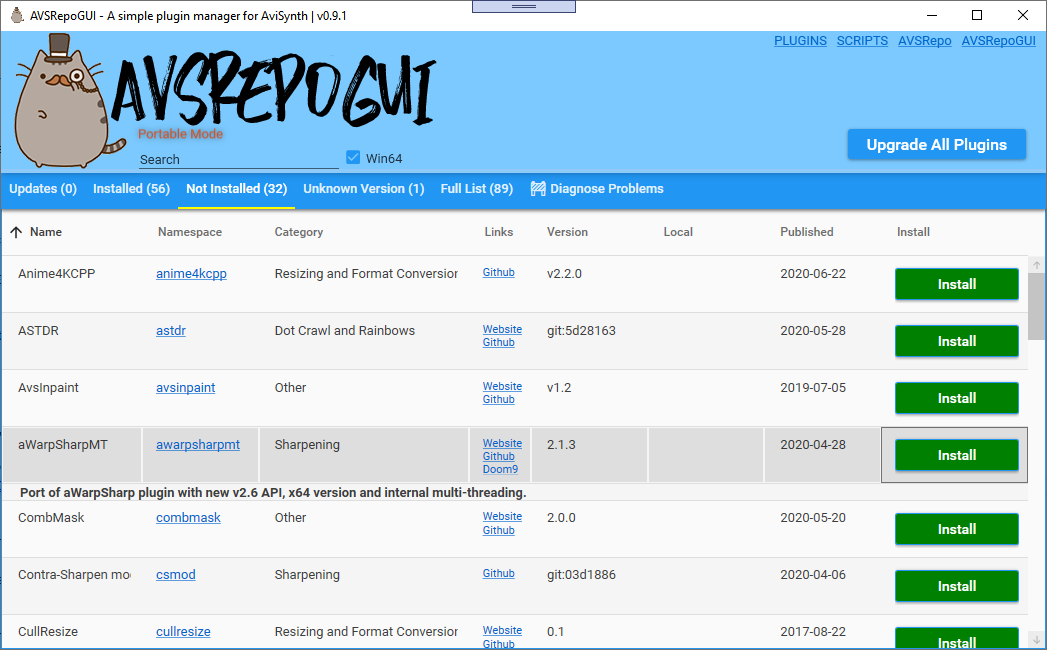Sort by the Namespace column header
Screen dimensions: 1047x650
point(190,232)
